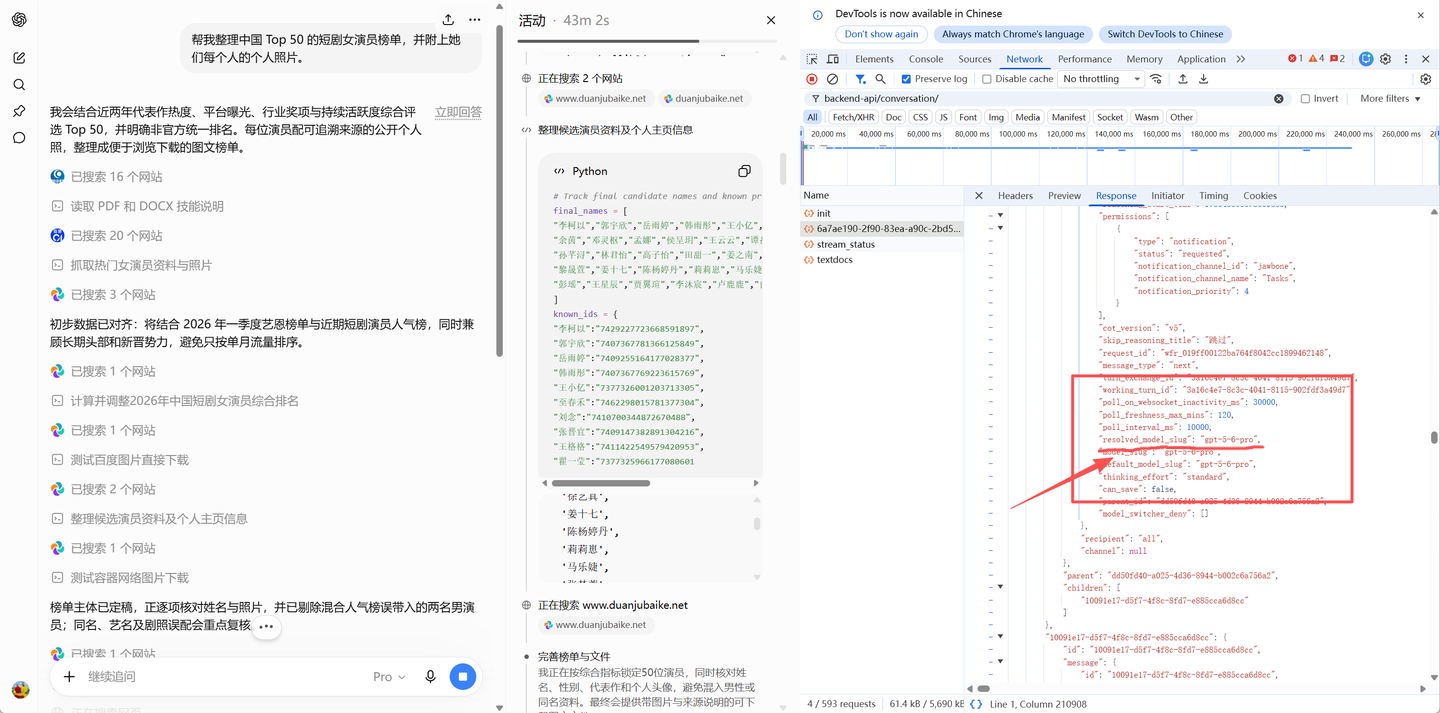Filter requests by Doc type
This screenshot has width=1440, height=713.
coord(893,117)
